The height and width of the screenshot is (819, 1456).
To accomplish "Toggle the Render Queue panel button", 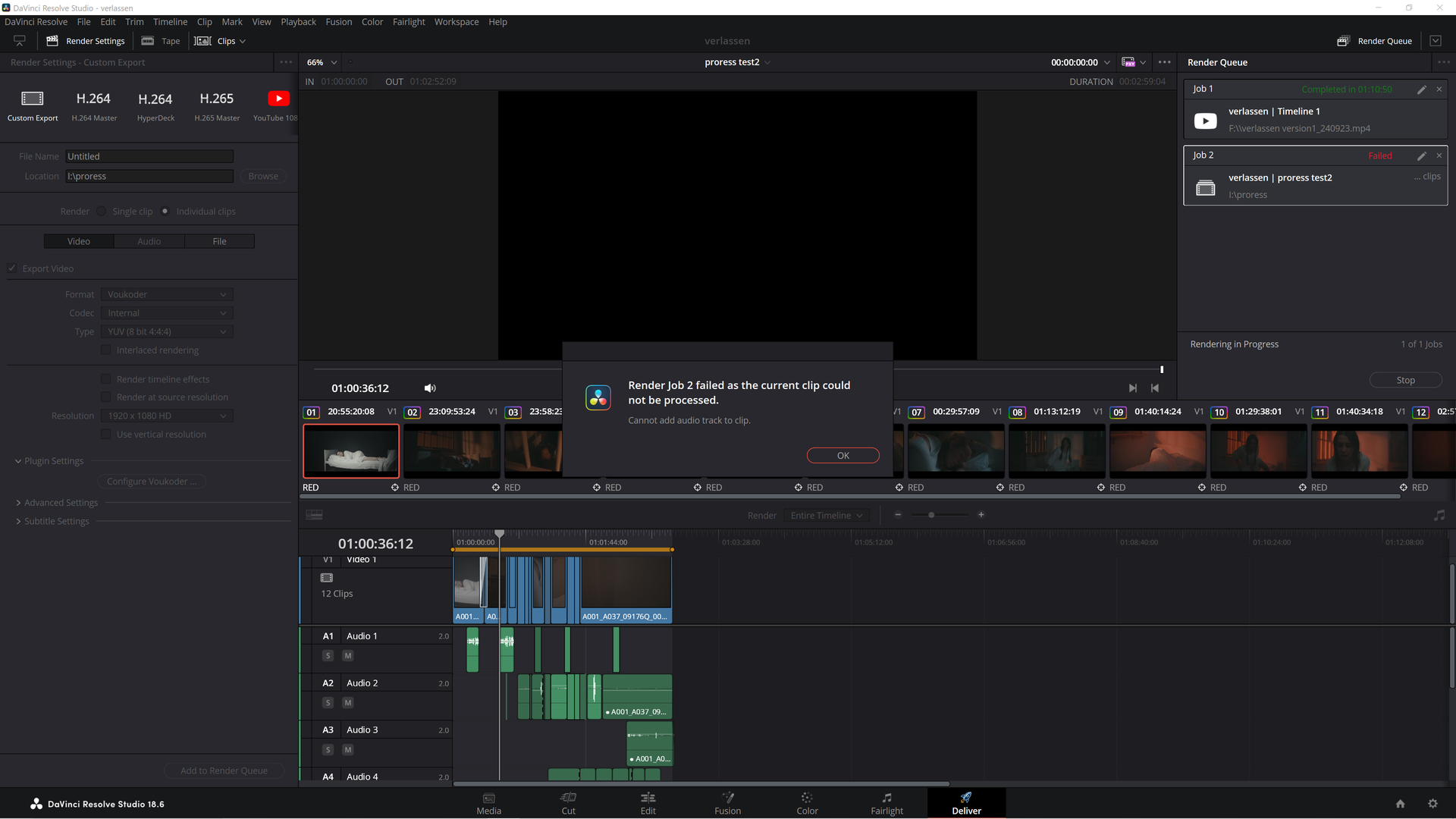I will [x=1375, y=41].
